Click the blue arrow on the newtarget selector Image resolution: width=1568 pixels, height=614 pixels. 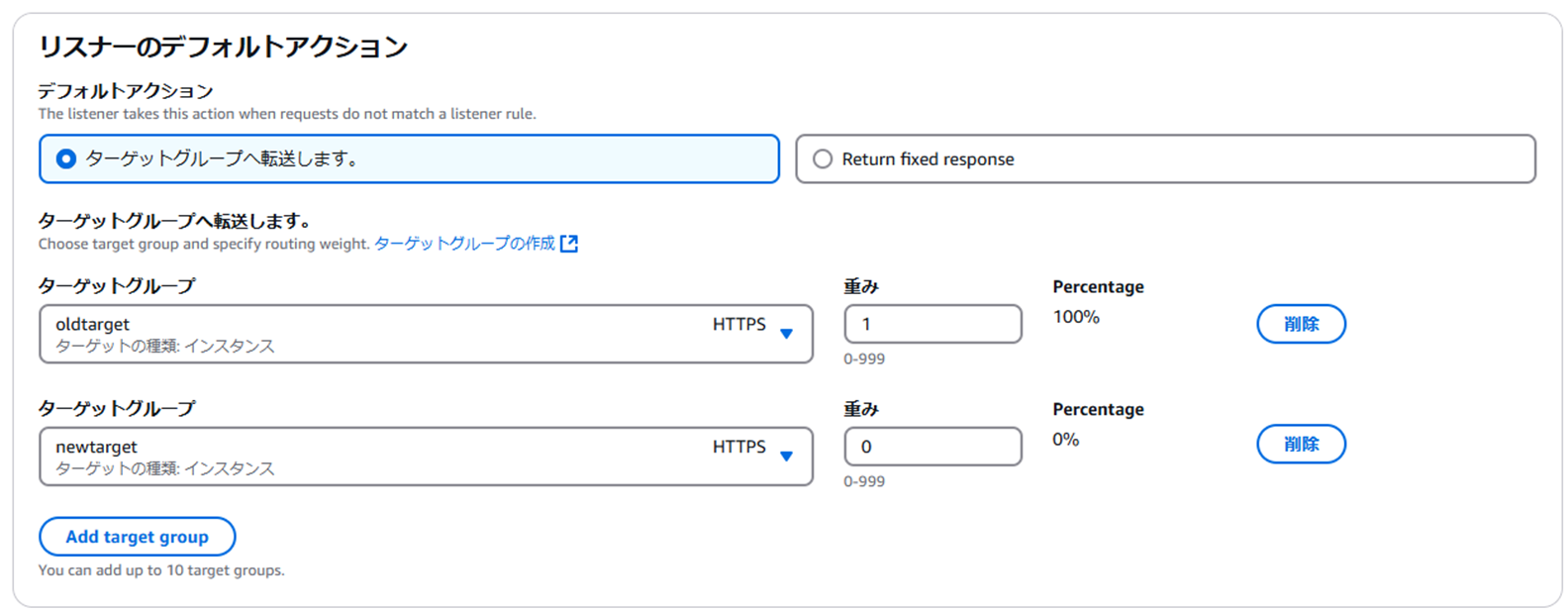click(x=787, y=457)
